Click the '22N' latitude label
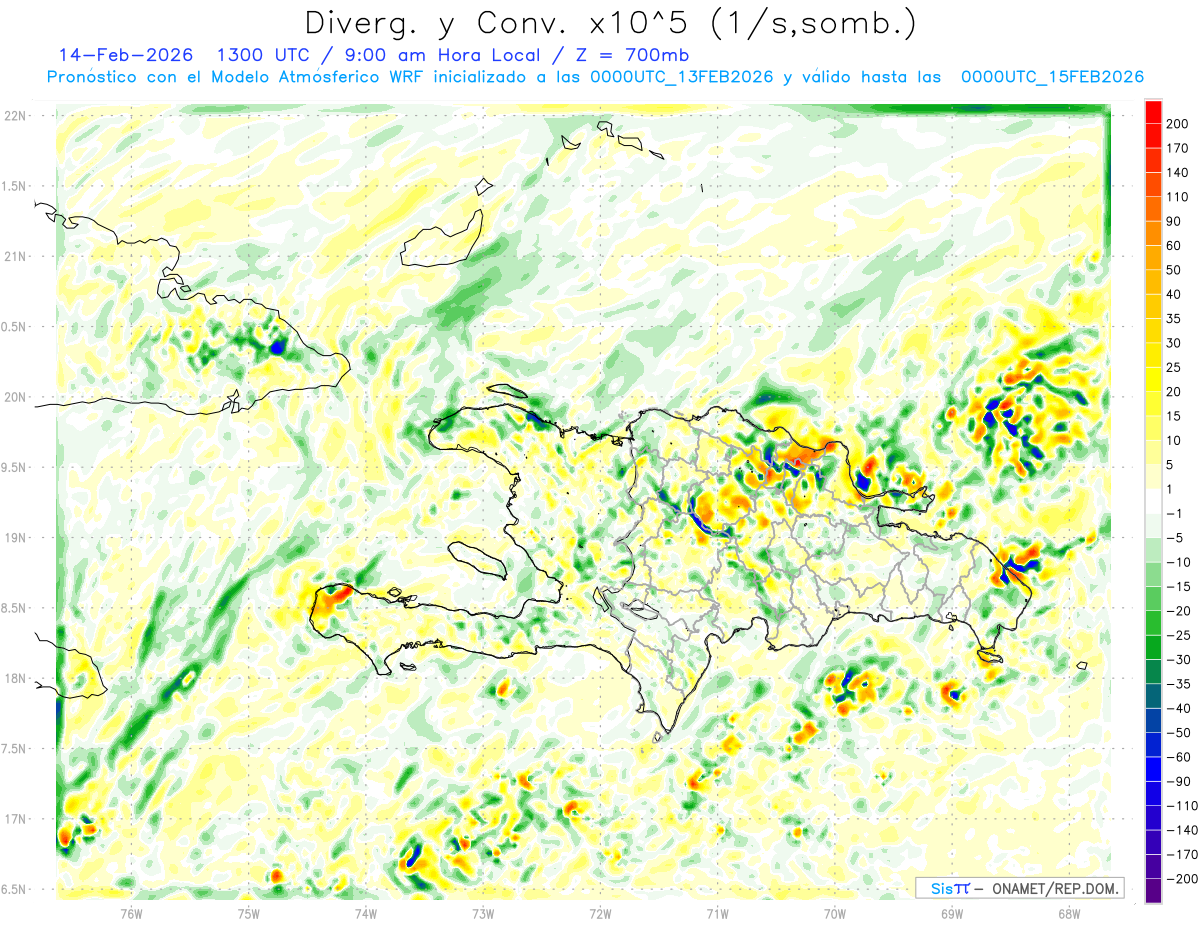Image resolution: width=1200 pixels, height=927 pixels. tap(14, 116)
